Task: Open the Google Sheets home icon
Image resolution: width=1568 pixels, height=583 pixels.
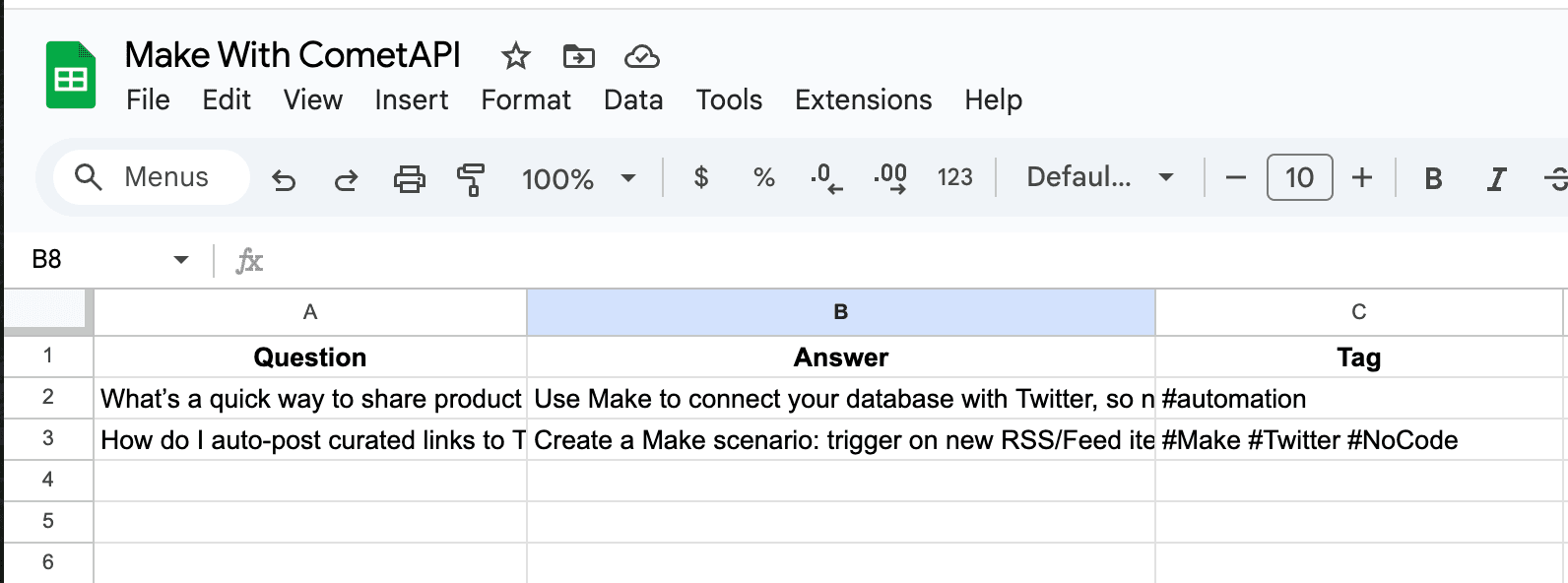Action: point(71,76)
